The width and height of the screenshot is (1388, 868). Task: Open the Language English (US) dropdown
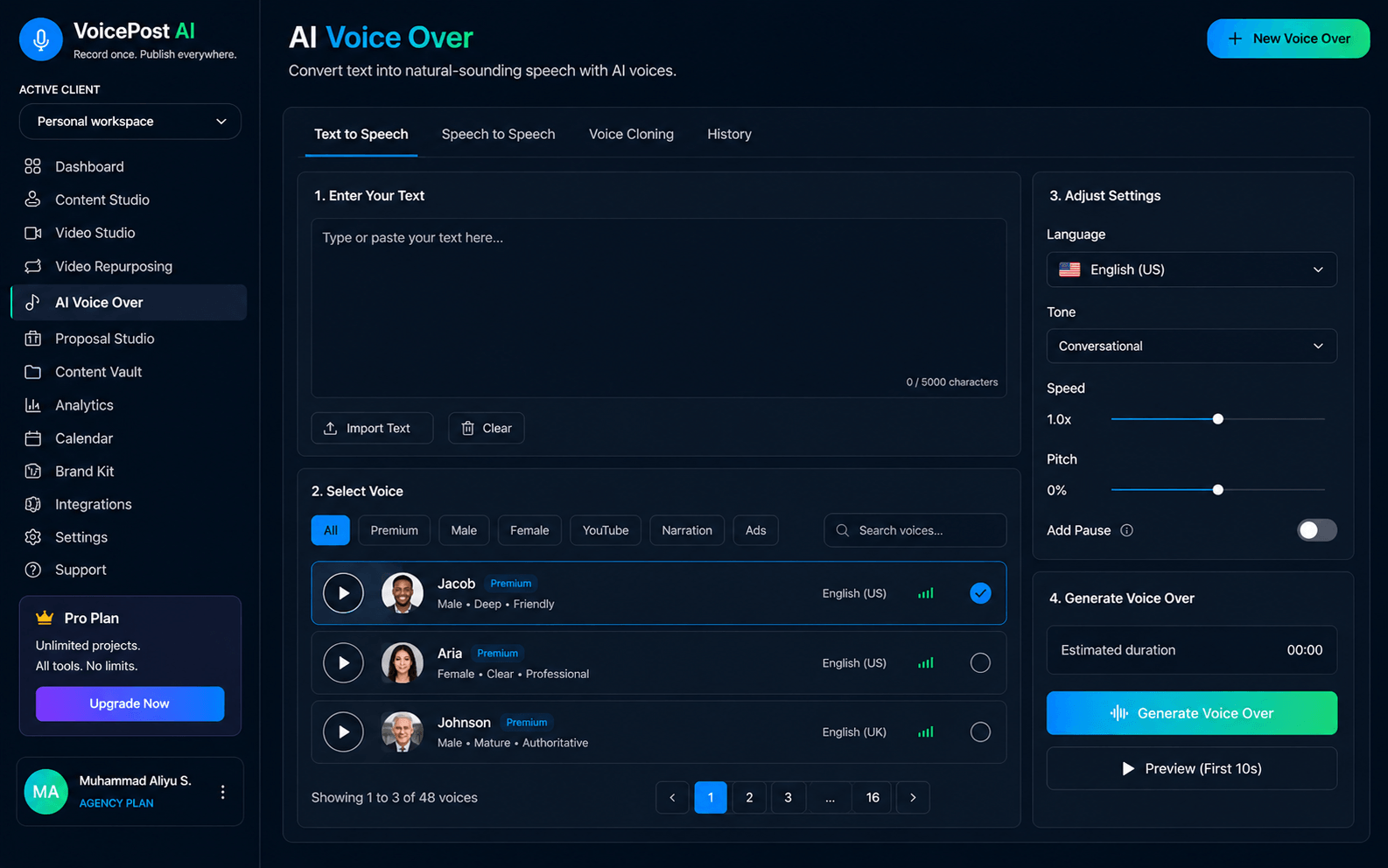pyautogui.click(x=1191, y=269)
